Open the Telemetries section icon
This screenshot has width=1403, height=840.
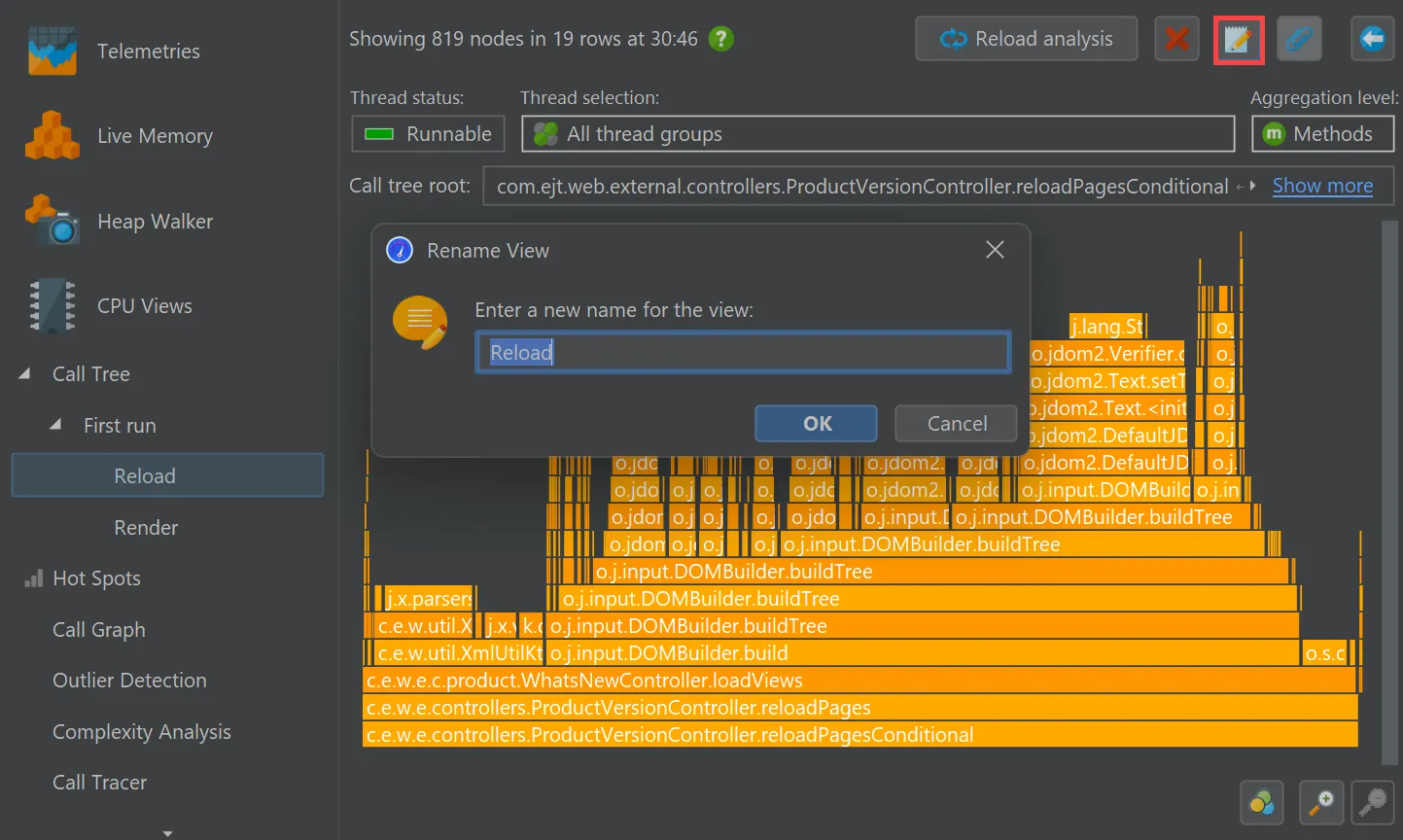click(x=53, y=52)
